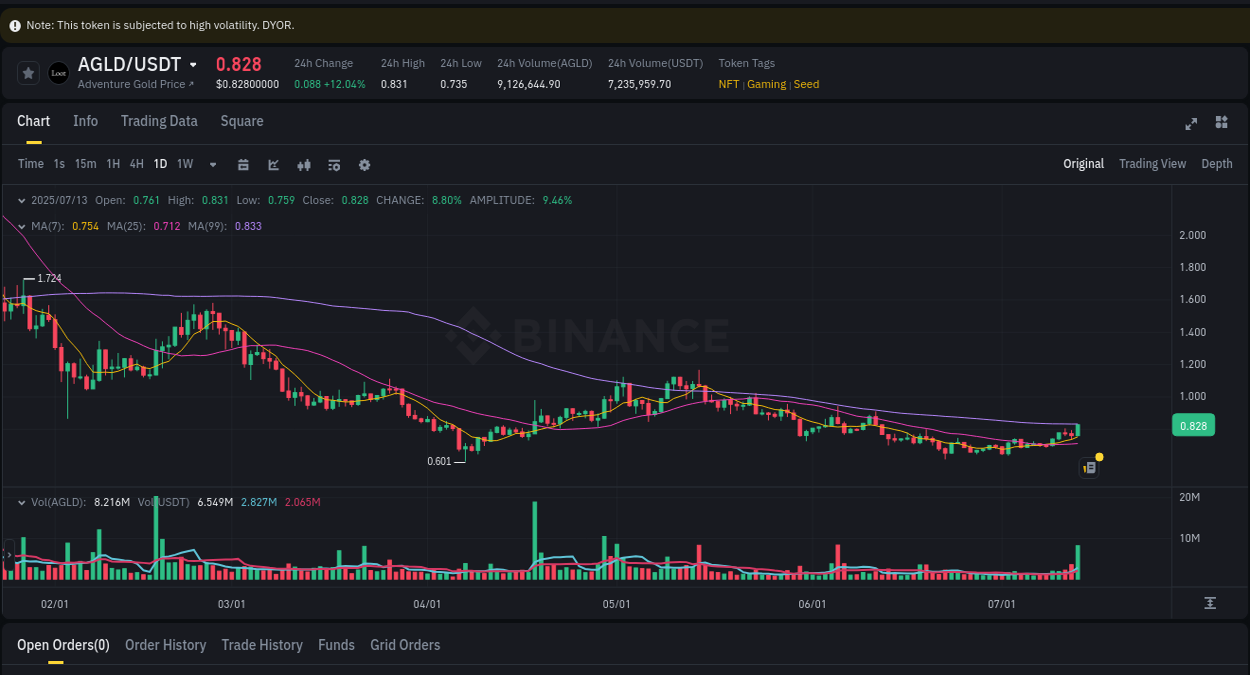Screen dimensions: 1250x675
Task: Select the 1W timeframe
Action: pyautogui.click(x=184, y=164)
